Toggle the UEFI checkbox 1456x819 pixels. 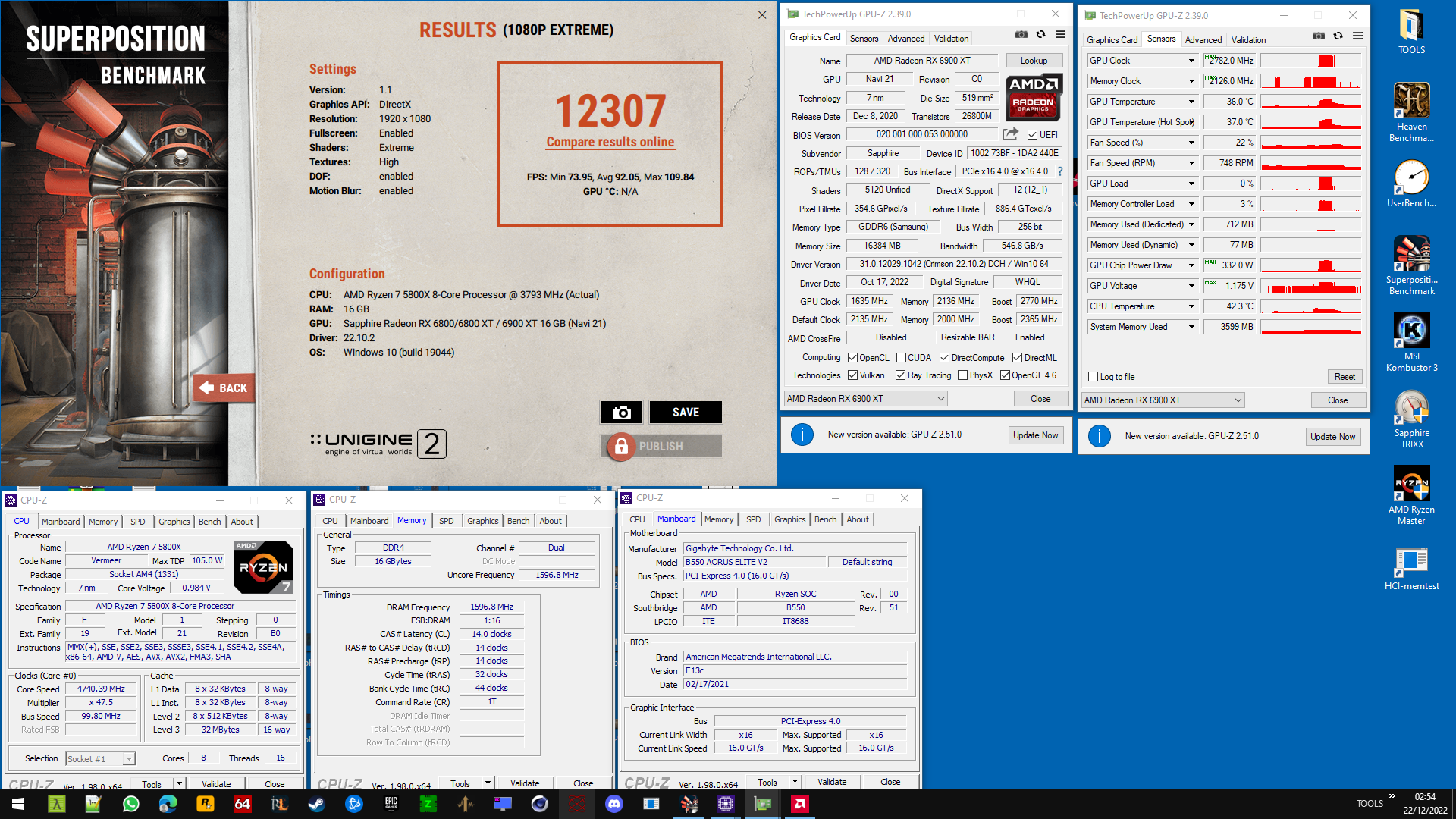[x=1032, y=135]
